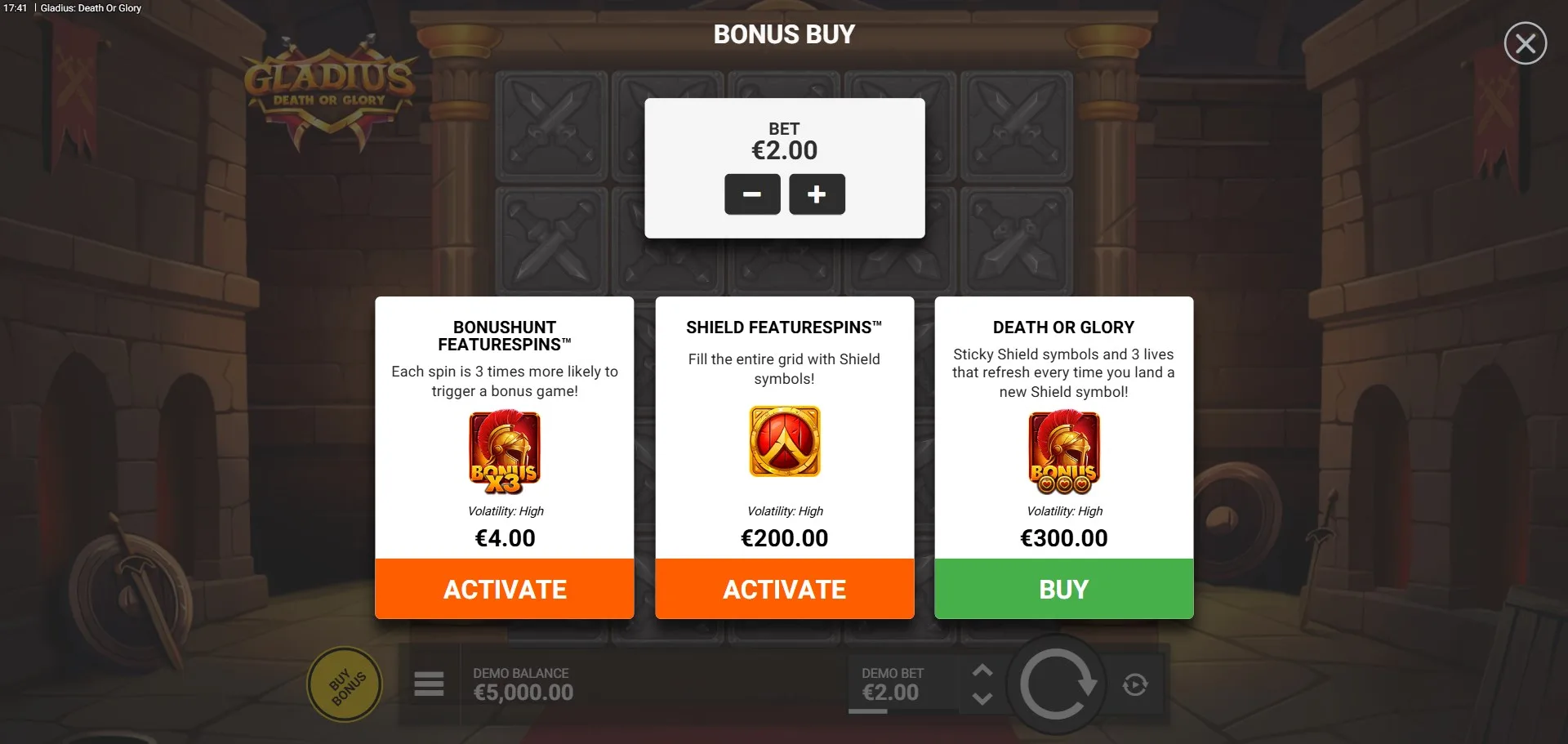The height and width of the screenshot is (744, 1568).
Task: Click the demo balance amount
Action: pos(523,693)
